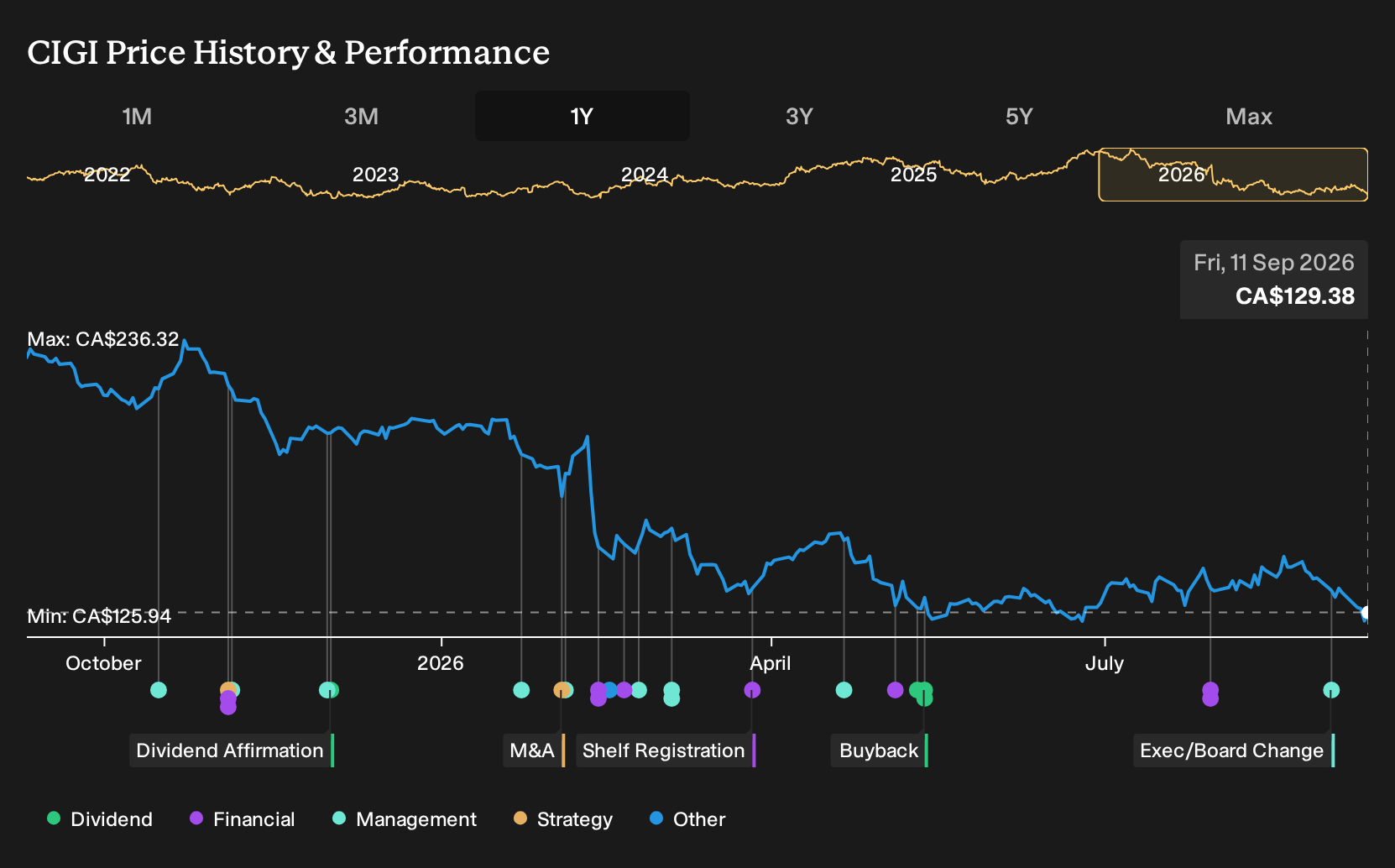Switch to the 5Y time range tab
Image resolution: width=1395 pixels, height=868 pixels.
pyautogui.click(x=1019, y=116)
